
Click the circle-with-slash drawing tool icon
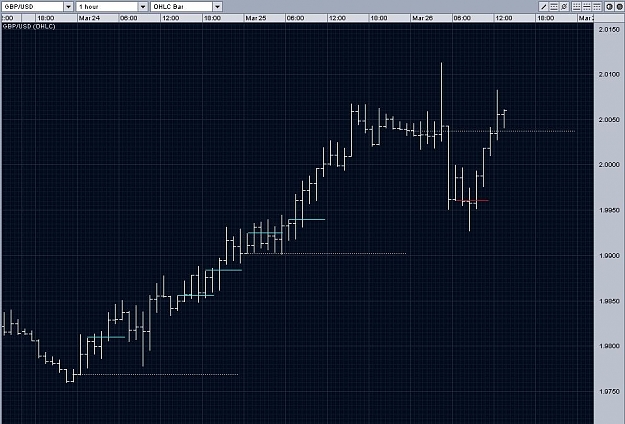(564, 6)
